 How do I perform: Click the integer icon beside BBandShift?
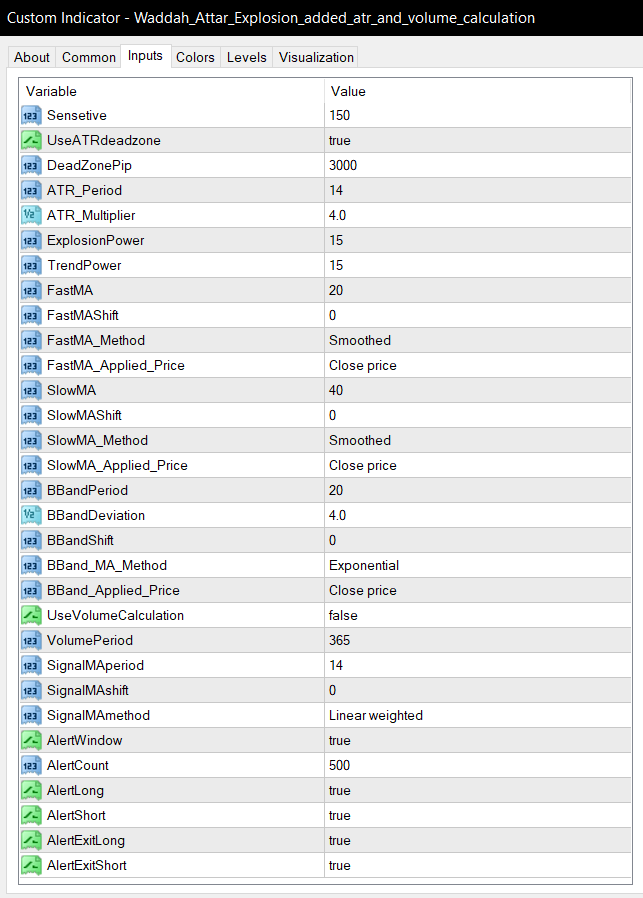point(31,541)
